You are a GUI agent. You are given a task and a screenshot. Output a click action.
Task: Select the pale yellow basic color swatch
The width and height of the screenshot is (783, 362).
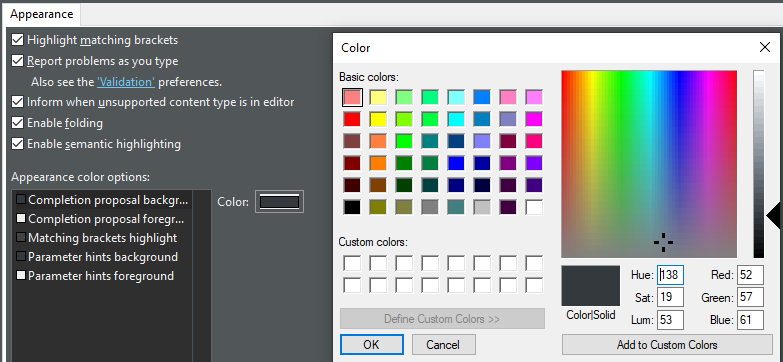coord(378,97)
